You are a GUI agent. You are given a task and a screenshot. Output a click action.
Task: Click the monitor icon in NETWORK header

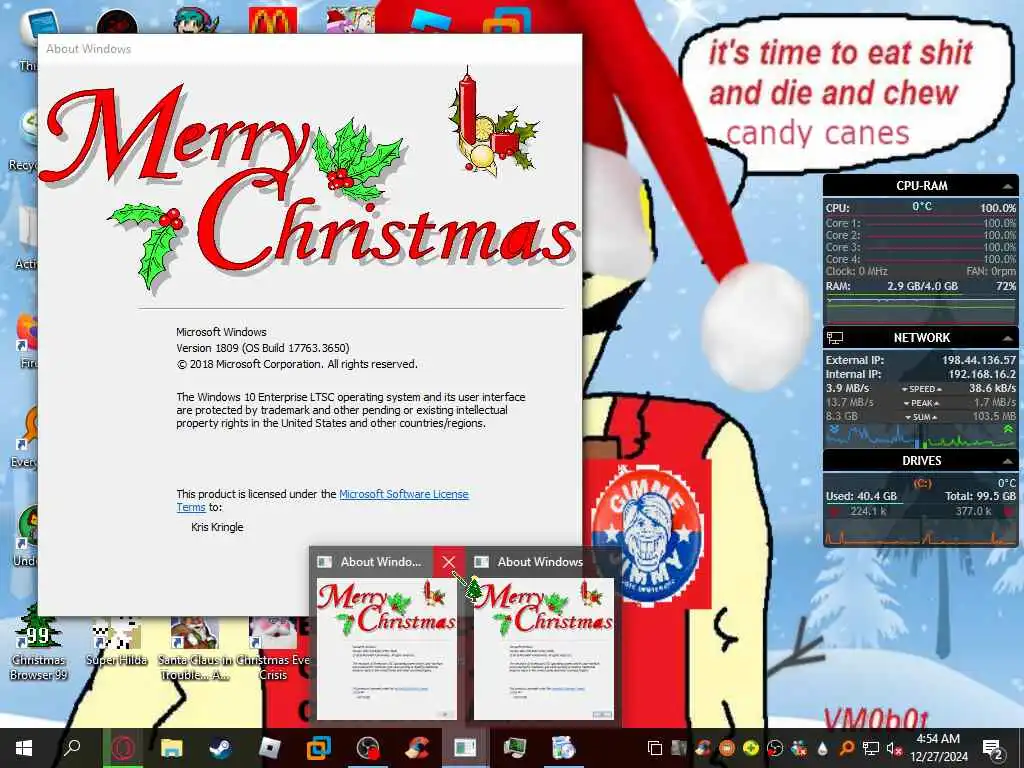click(x=835, y=338)
